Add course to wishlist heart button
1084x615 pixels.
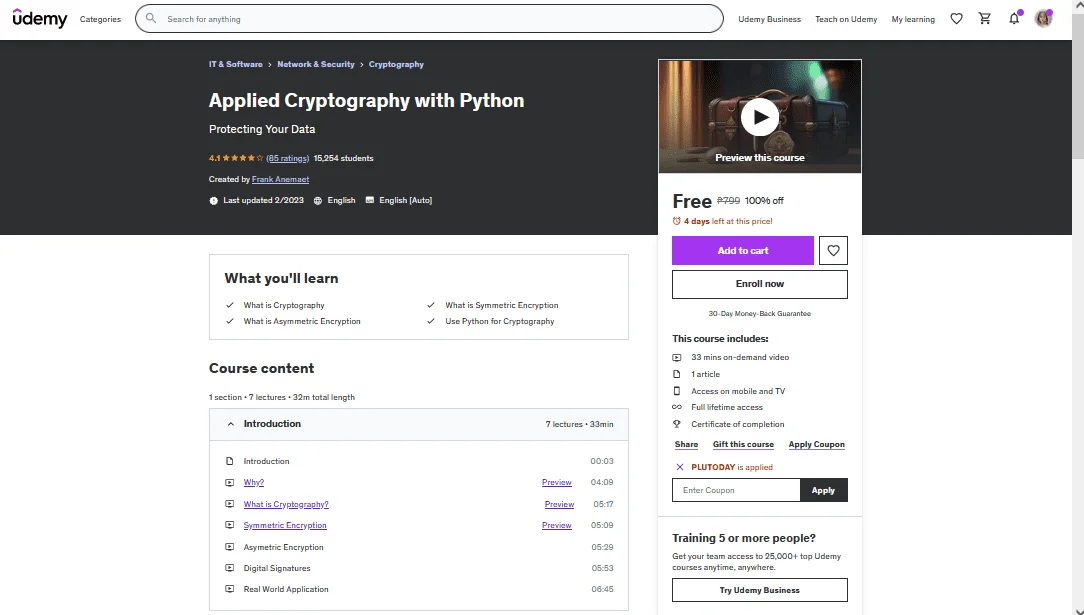pyautogui.click(x=833, y=251)
